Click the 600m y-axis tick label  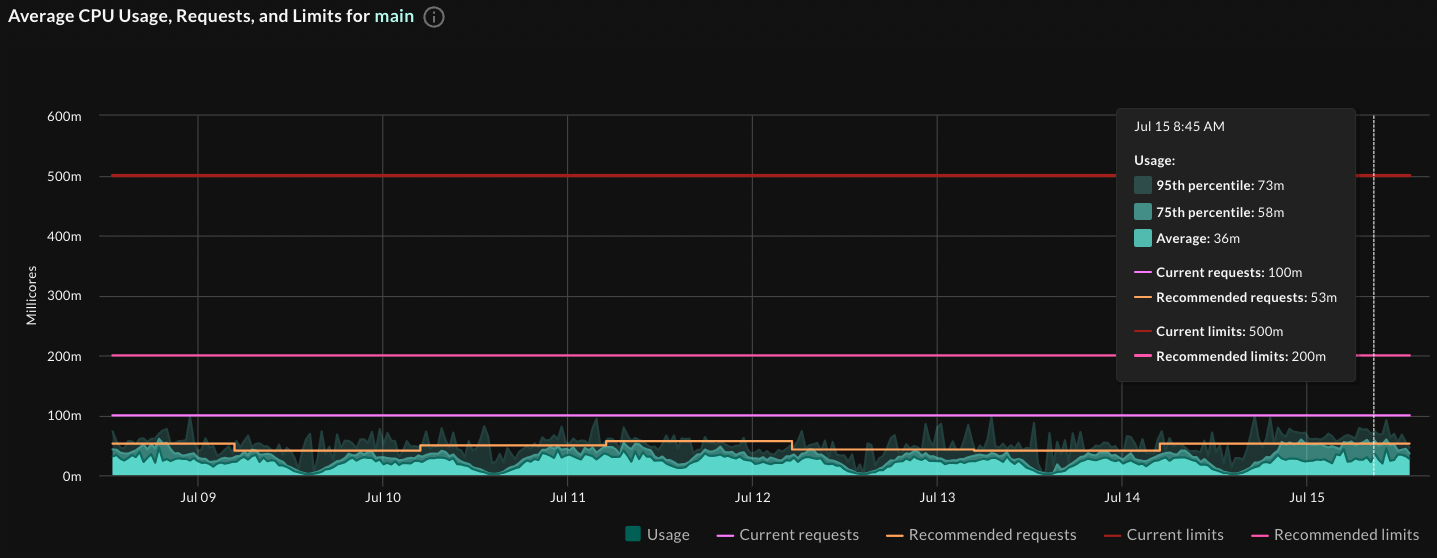coord(64,117)
